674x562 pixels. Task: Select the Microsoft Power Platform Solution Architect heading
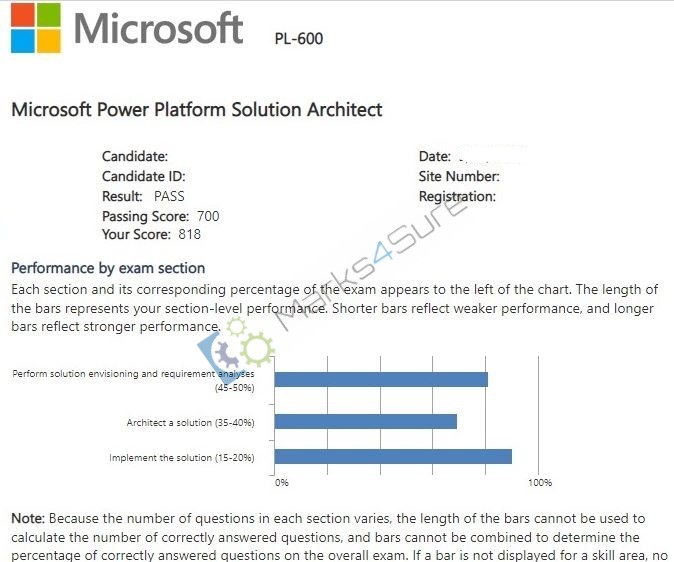pyautogui.click(x=196, y=109)
